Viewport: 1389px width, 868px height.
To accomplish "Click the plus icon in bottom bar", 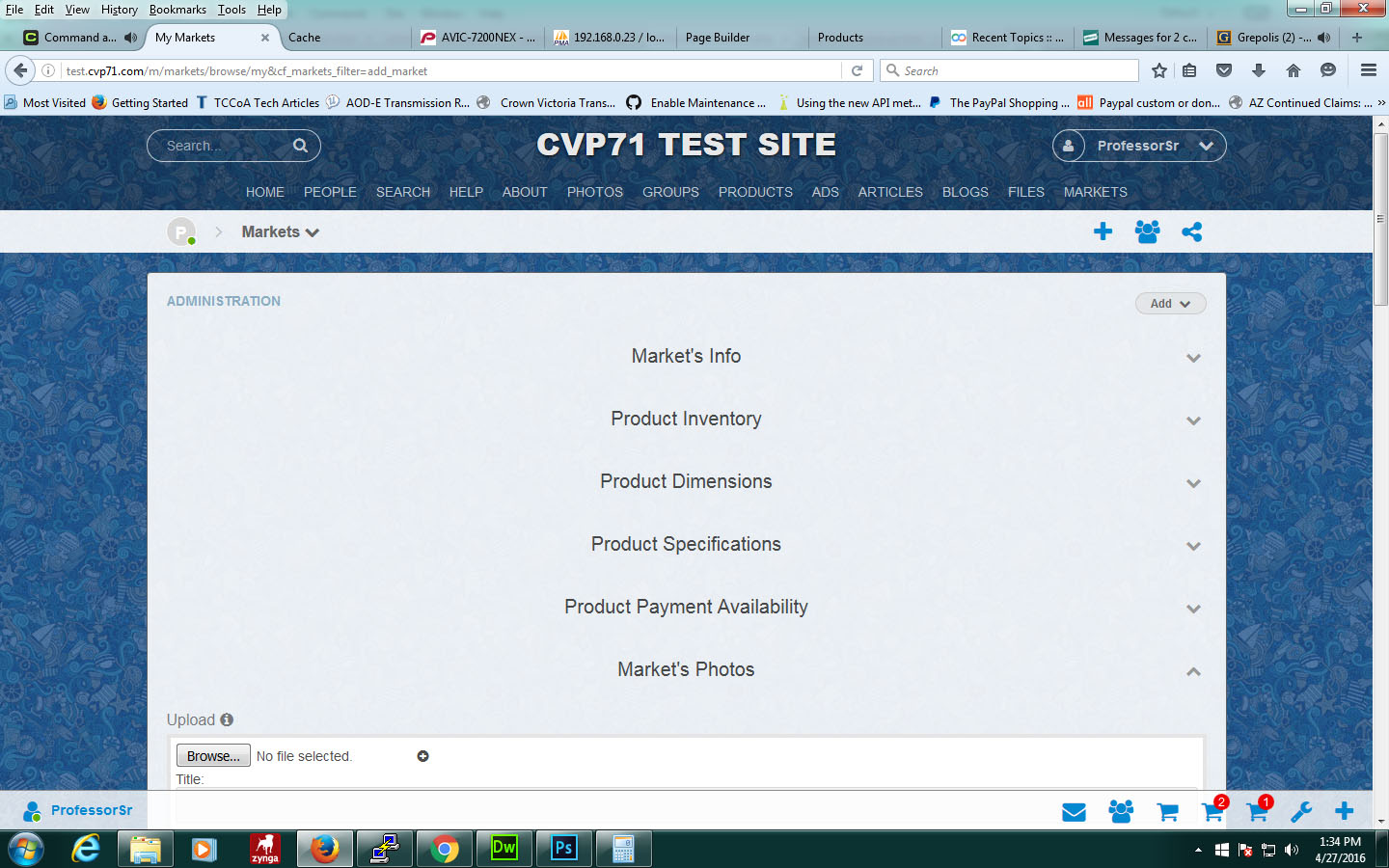I will tap(1345, 811).
